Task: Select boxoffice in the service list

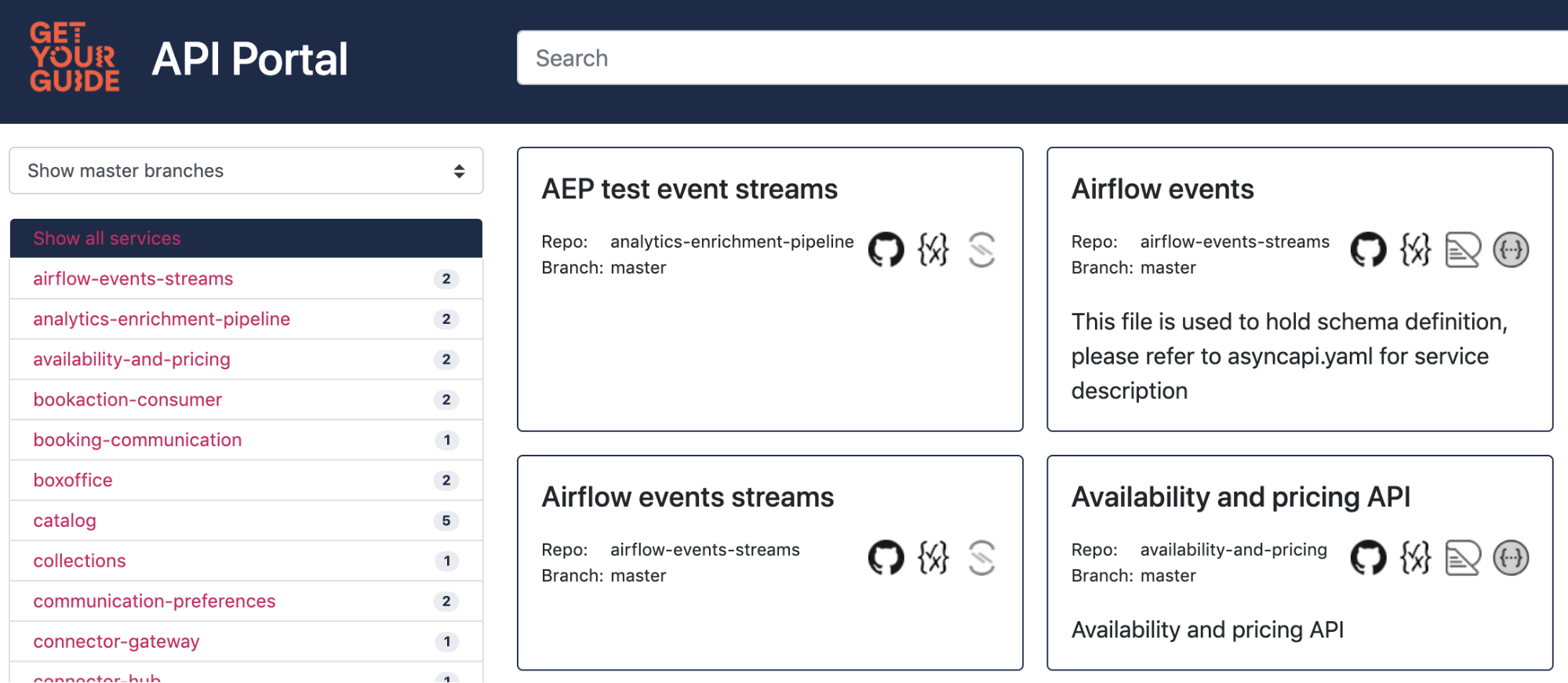Action: click(x=246, y=481)
